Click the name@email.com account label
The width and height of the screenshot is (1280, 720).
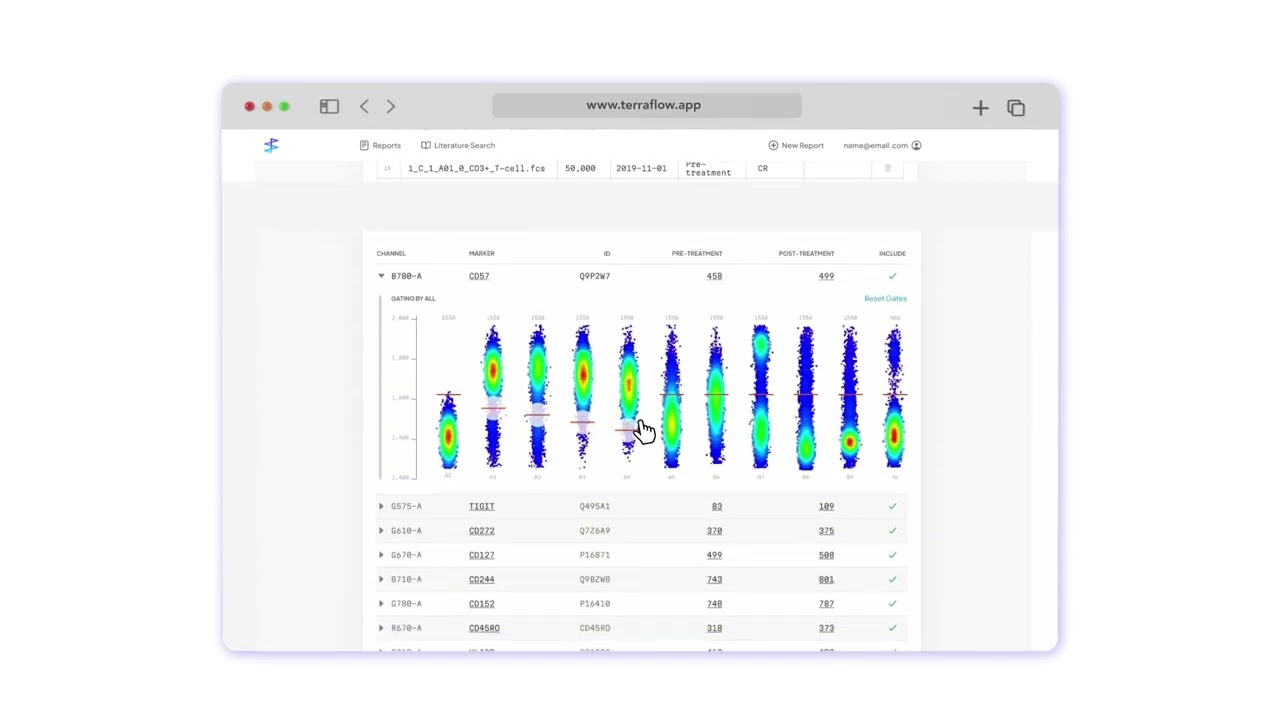tap(875, 145)
